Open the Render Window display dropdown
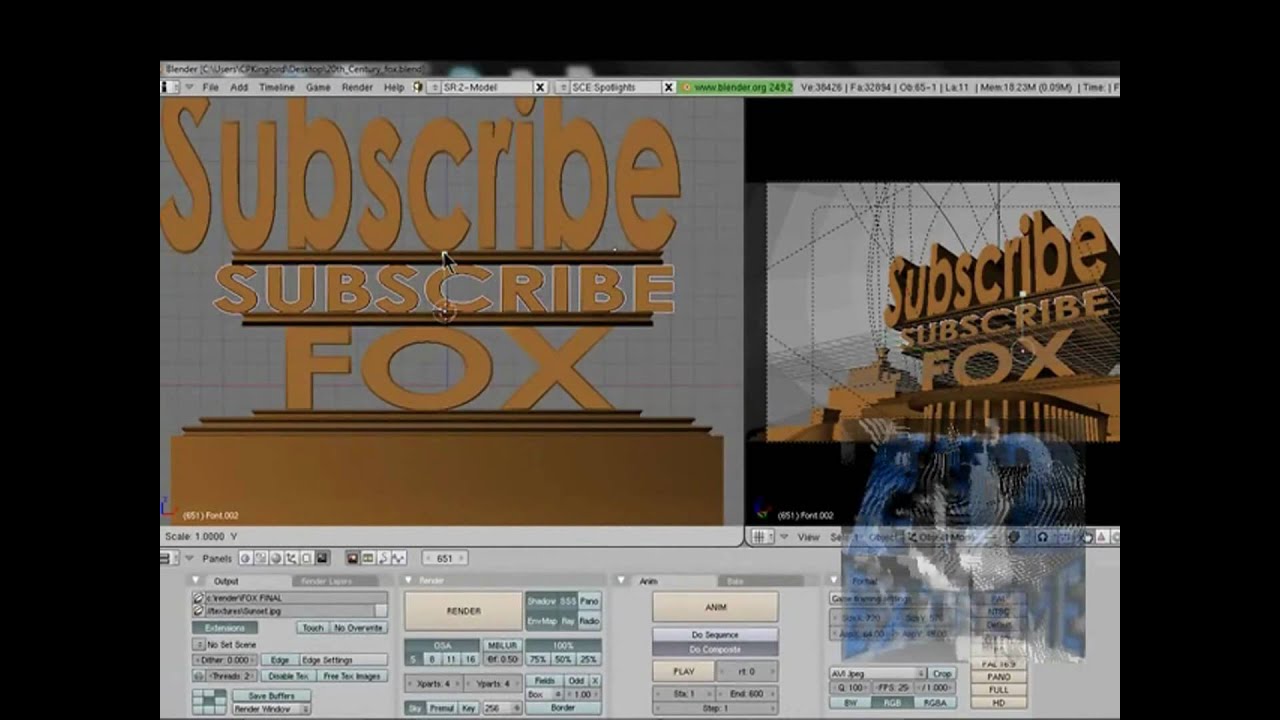Image resolution: width=1280 pixels, height=720 pixels. [x=272, y=709]
